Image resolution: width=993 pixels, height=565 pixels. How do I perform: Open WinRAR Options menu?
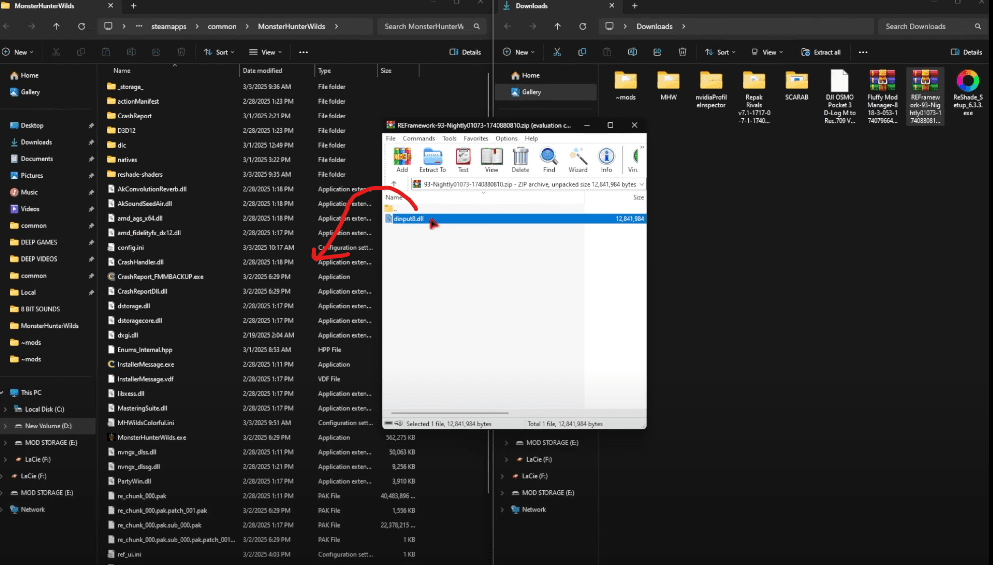click(x=506, y=138)
